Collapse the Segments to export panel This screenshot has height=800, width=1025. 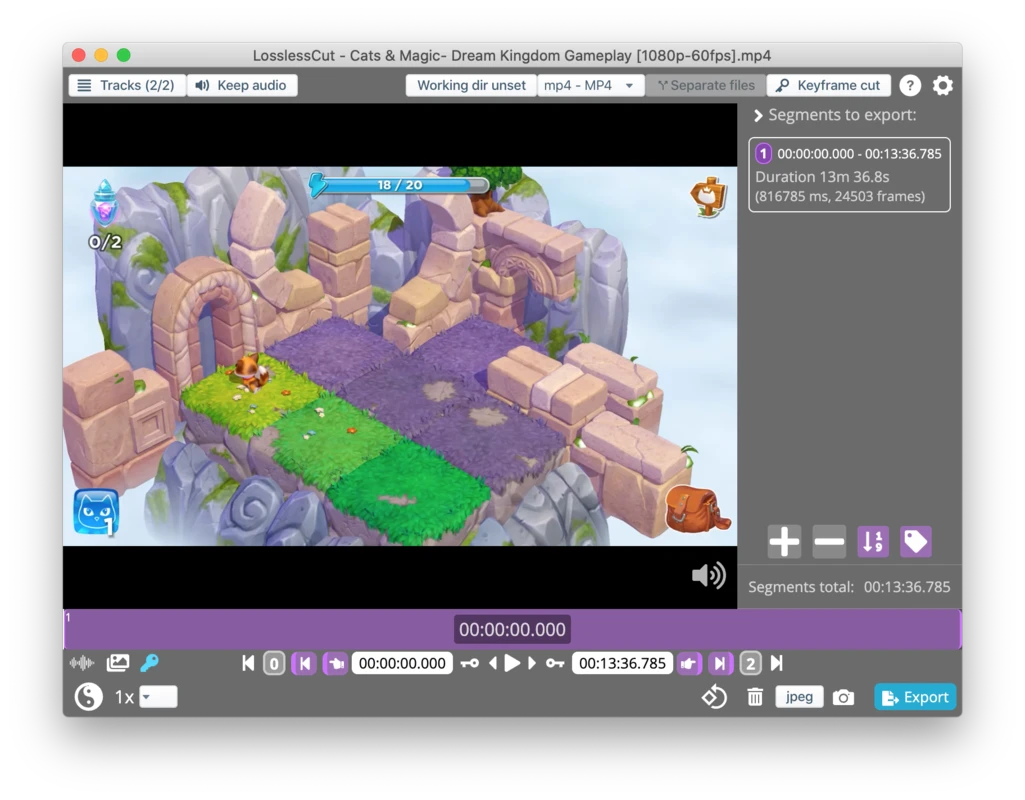pyautogui.click(x=758, y=116)
